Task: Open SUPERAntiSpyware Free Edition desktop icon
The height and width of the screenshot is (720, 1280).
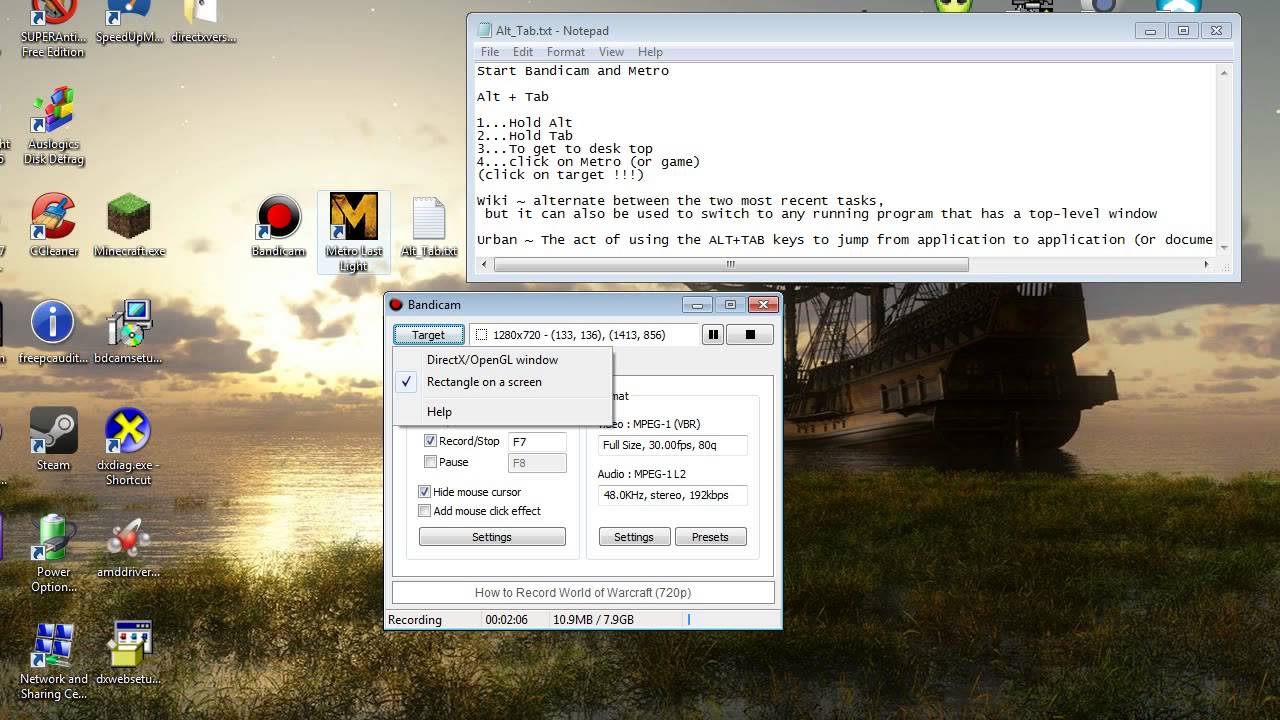Action: tap(53, 30)
